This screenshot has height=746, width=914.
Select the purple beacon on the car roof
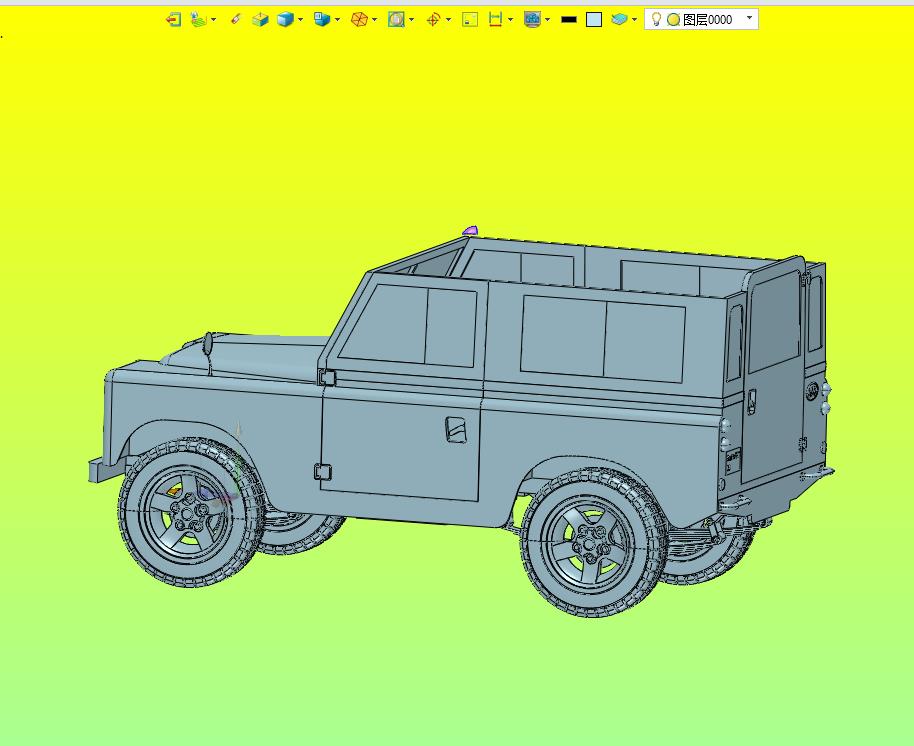pyautogui.click(x=470, y=231)
